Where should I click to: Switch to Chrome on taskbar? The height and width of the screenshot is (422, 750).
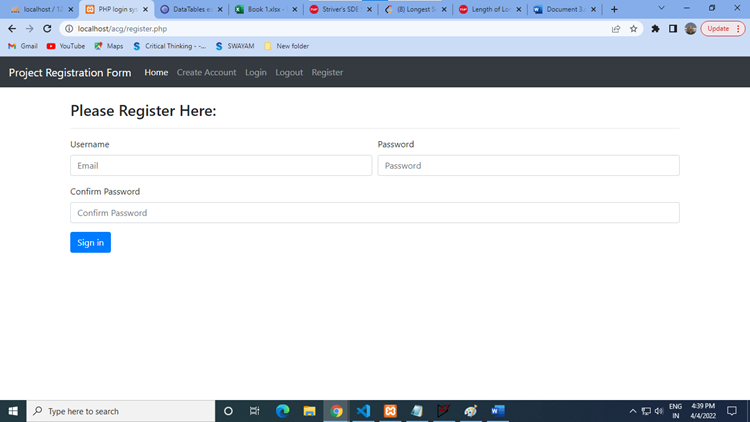tap(336, 411)
